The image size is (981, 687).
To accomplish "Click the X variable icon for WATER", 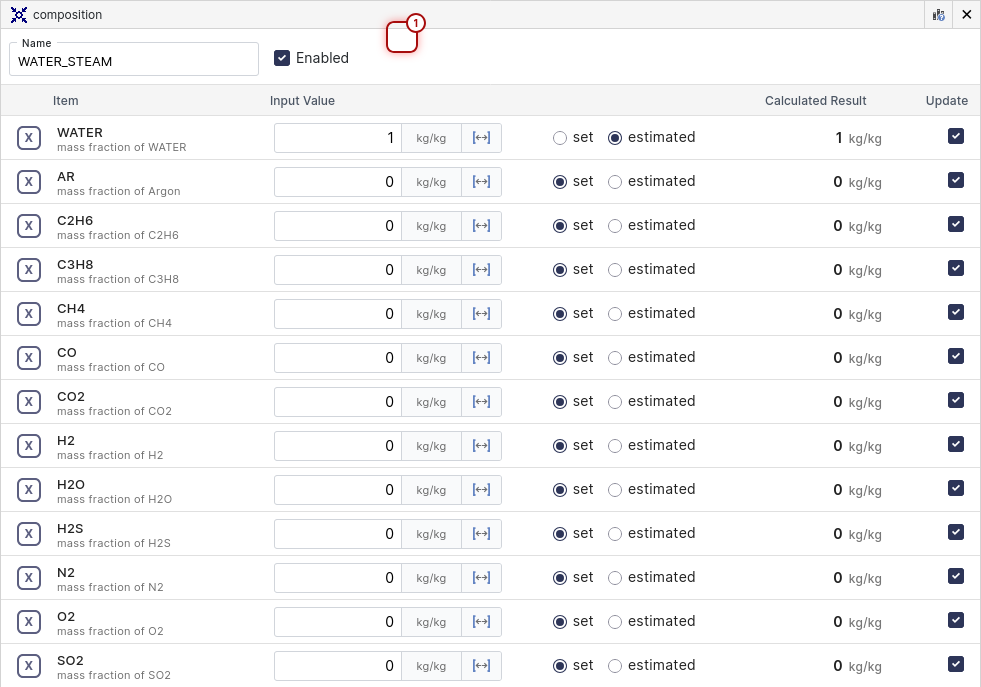I will click(x=29, y=138).
